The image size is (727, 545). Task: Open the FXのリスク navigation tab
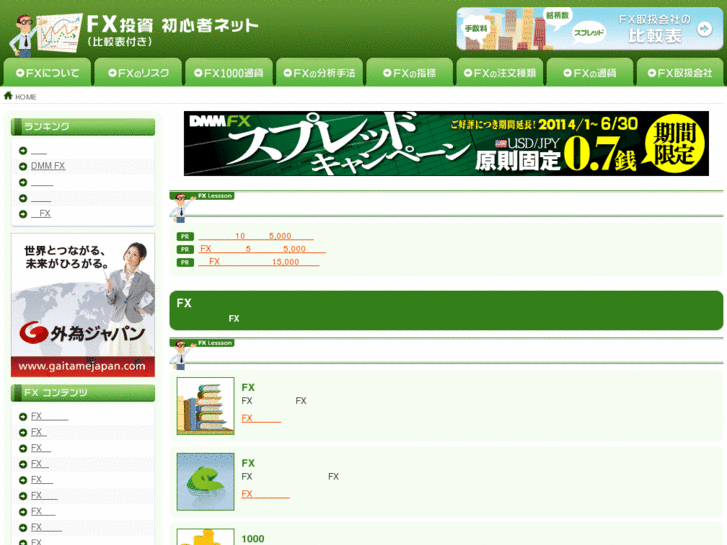[138, 72]
